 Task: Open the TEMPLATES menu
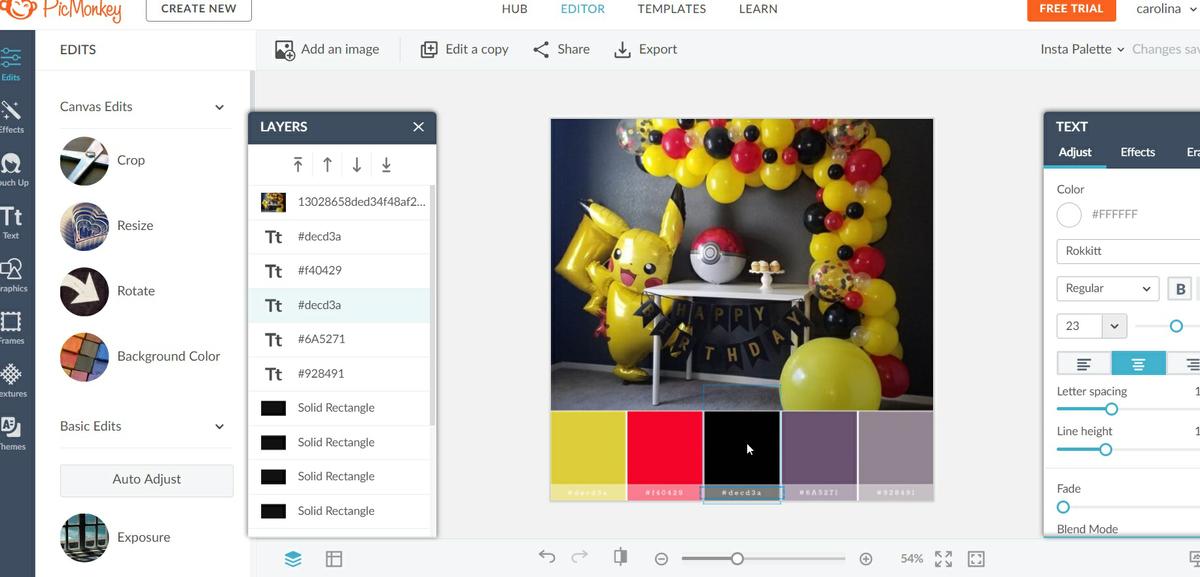click(x=671, y=9)
